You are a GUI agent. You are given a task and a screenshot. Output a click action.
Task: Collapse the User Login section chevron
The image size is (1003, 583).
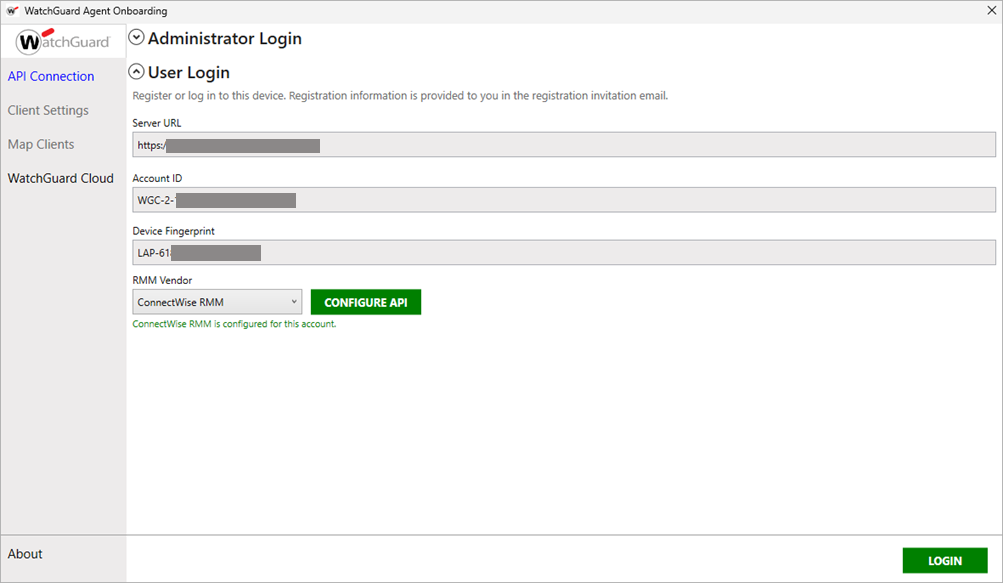pyautogui.click(x=137, y=72)
